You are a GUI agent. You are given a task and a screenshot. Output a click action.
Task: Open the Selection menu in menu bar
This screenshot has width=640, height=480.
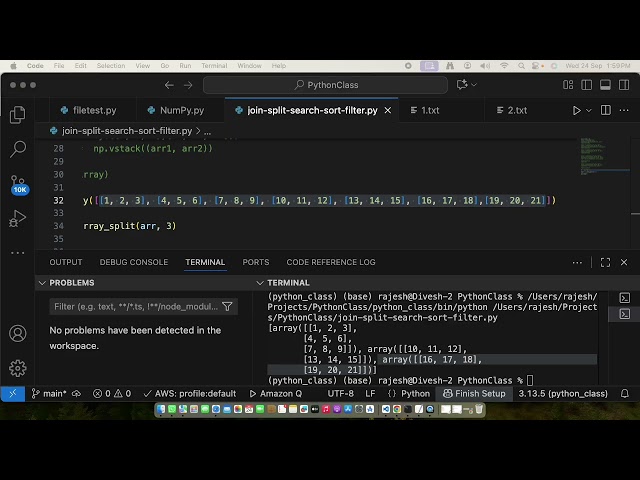click(x=111, y=66)
